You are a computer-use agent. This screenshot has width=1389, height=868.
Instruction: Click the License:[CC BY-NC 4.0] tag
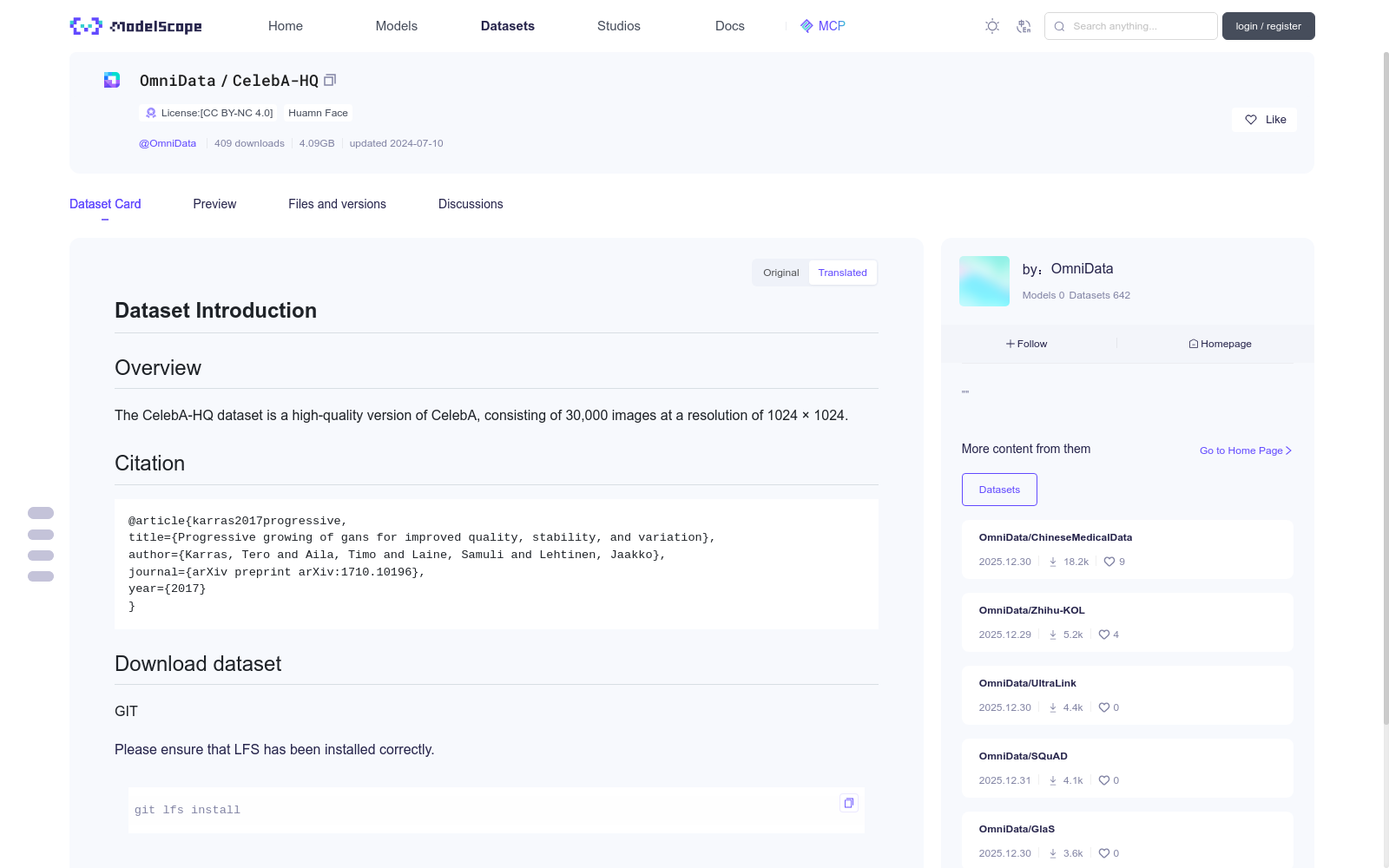208,113
